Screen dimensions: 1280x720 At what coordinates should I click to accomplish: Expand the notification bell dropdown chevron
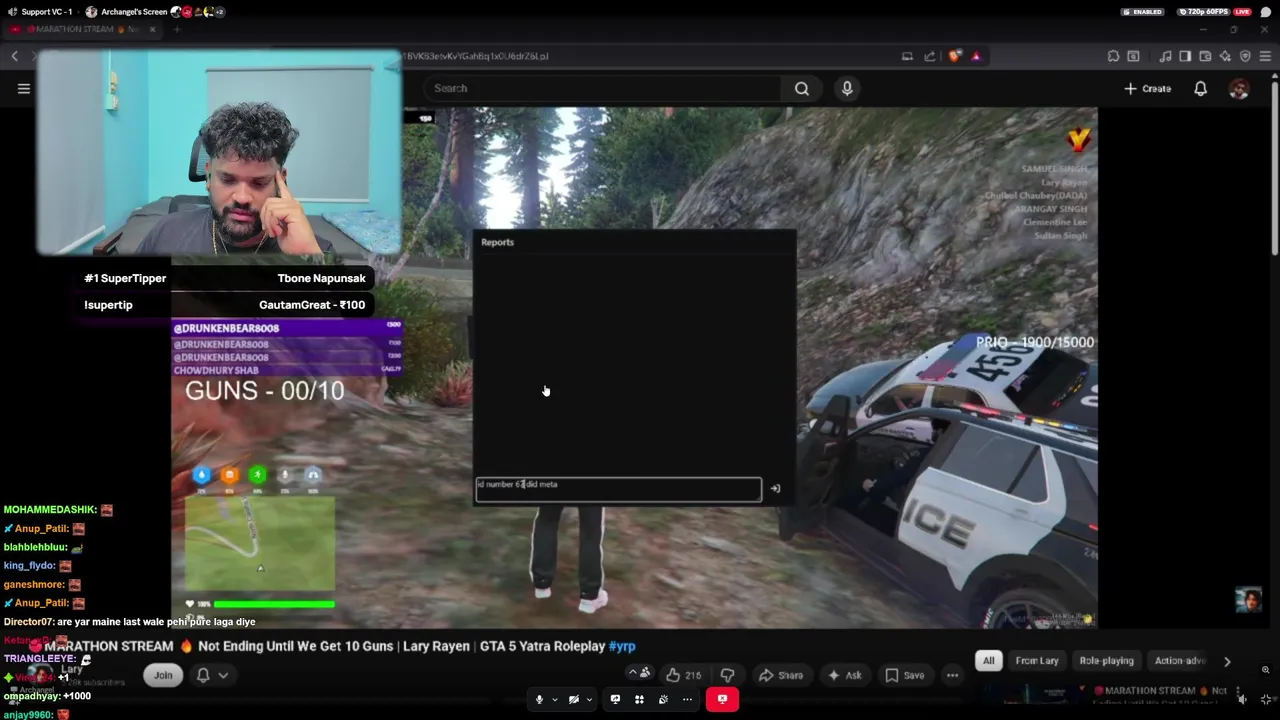tap(223, 675)
